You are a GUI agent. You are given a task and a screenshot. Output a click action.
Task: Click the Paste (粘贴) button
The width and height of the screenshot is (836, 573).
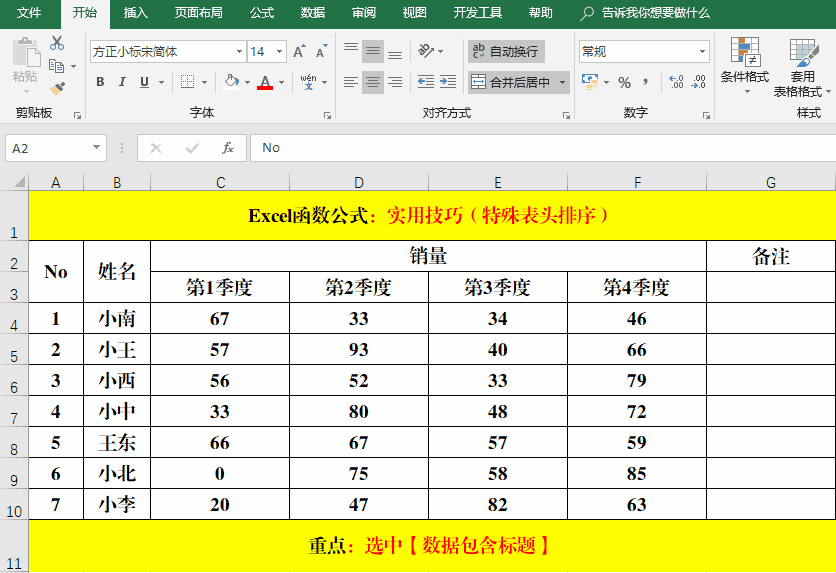tap(25, 62)
